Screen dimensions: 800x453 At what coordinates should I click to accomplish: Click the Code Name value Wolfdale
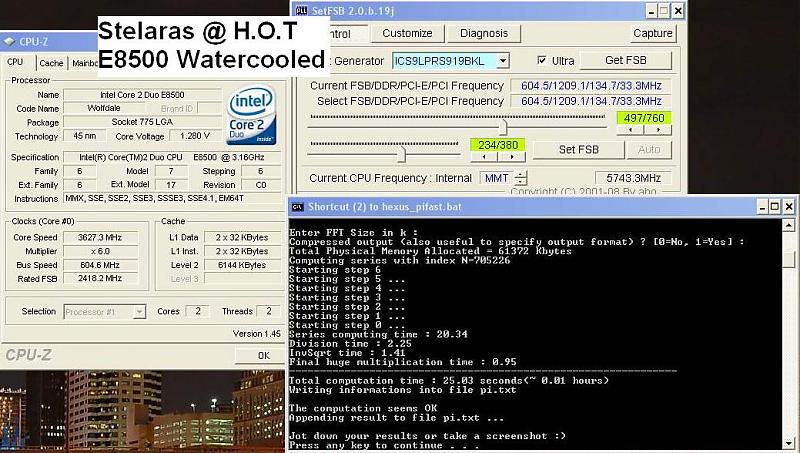(104, 108)
